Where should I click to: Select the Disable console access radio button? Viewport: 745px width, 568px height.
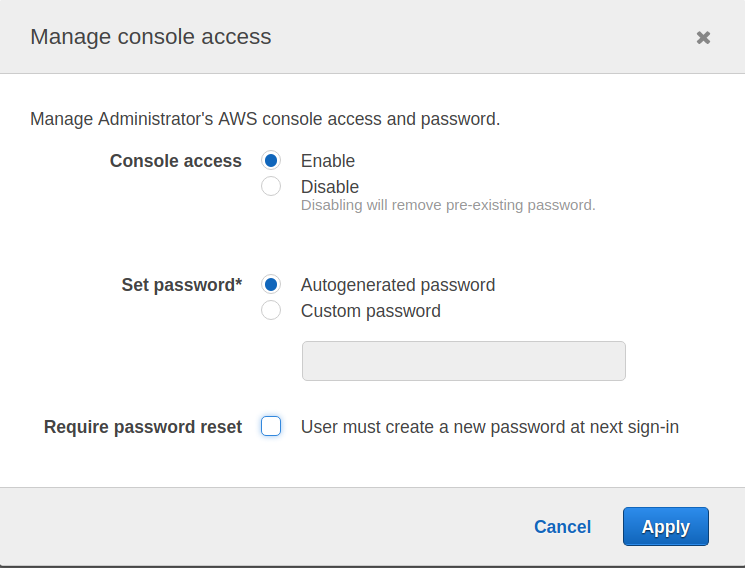[x=271, y=186]
